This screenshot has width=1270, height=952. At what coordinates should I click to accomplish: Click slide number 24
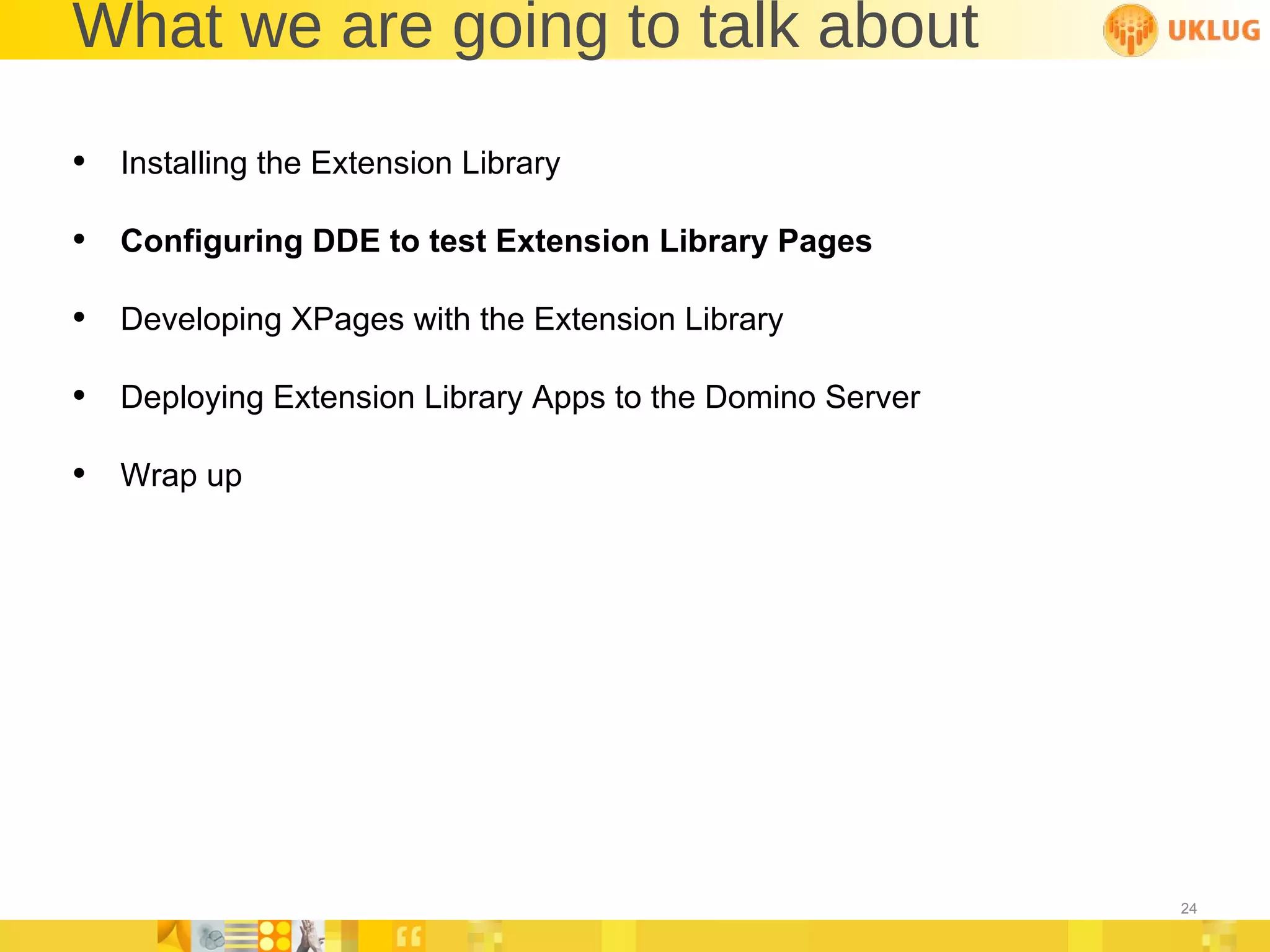tap(1189, 909)
